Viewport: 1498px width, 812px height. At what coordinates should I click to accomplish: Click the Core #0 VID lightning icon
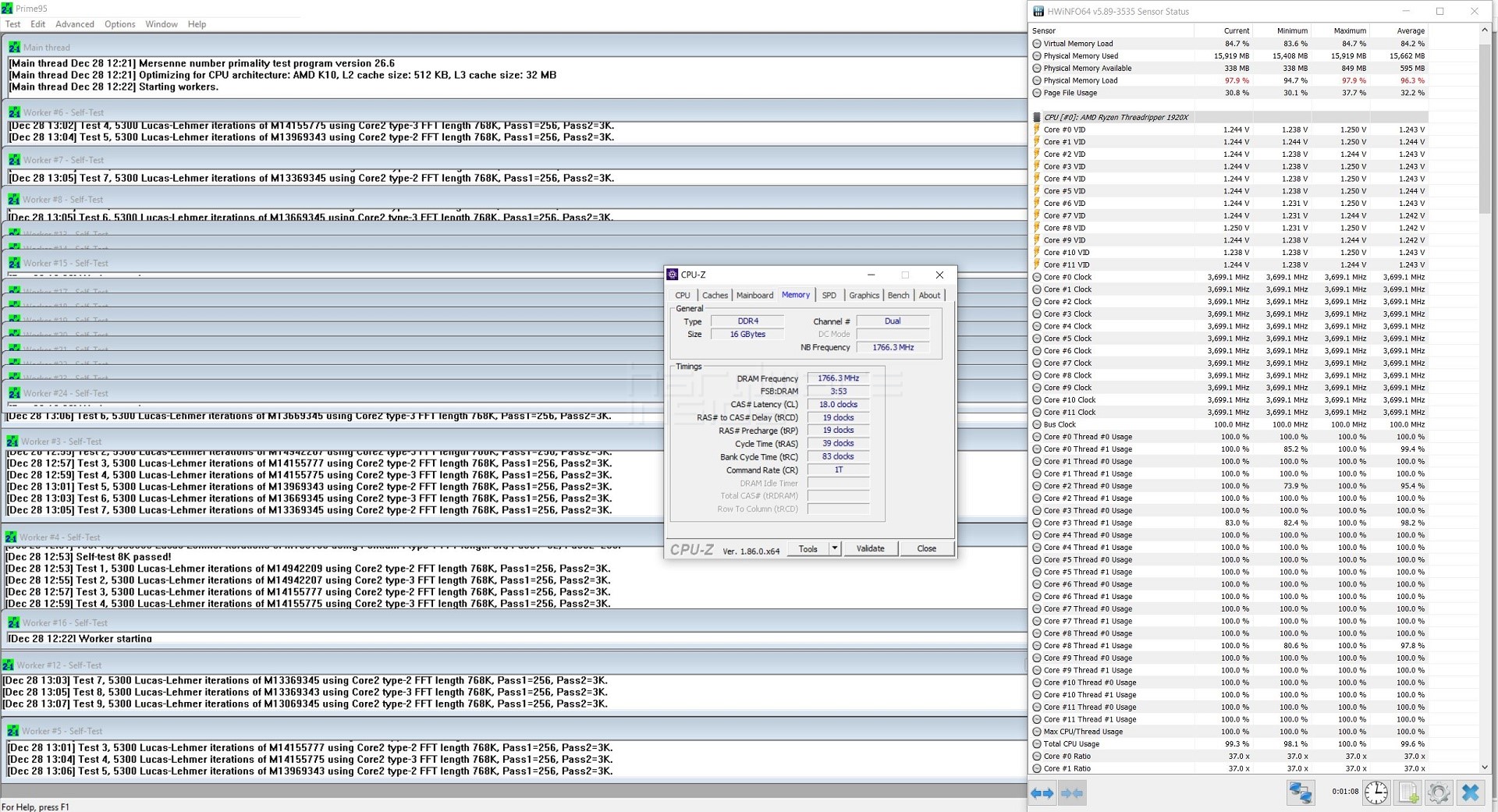click(x=1037, y=129)
